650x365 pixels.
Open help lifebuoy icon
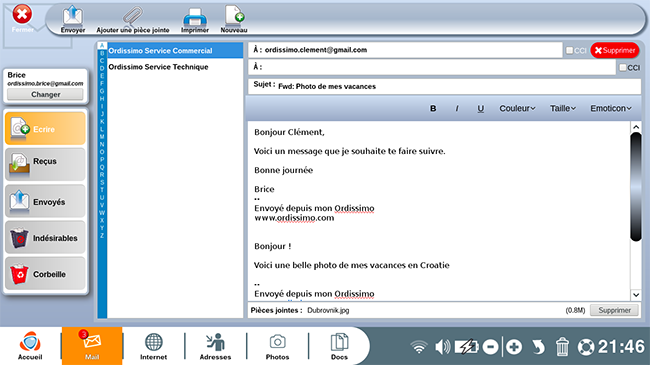586,347
